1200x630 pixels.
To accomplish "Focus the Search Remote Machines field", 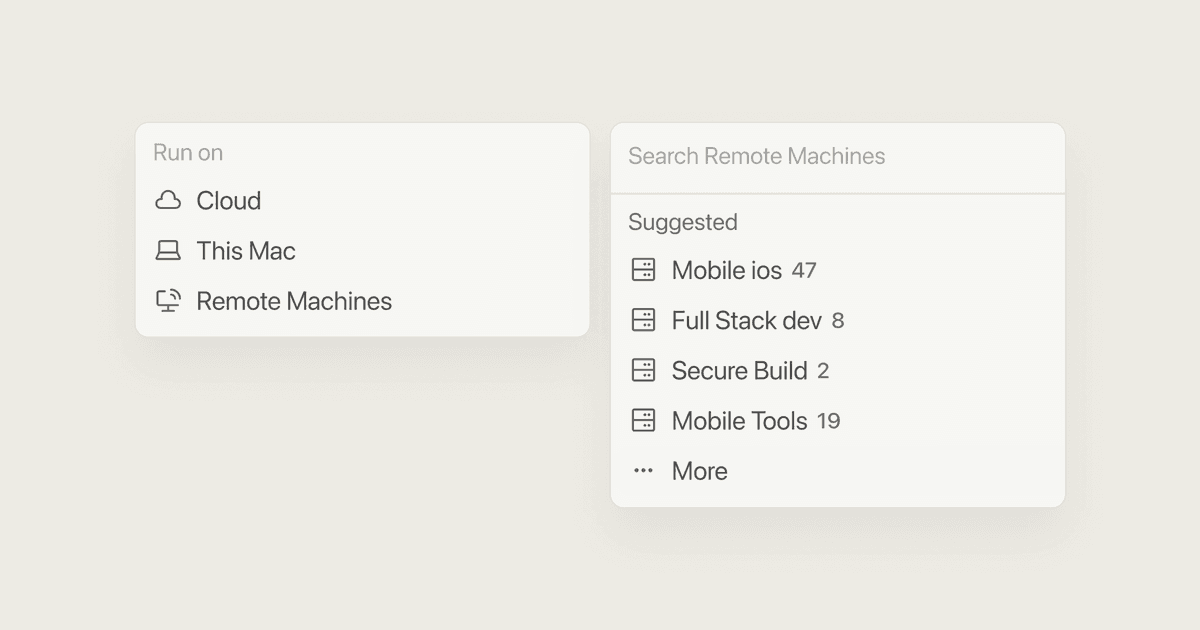I will point(837,157).
